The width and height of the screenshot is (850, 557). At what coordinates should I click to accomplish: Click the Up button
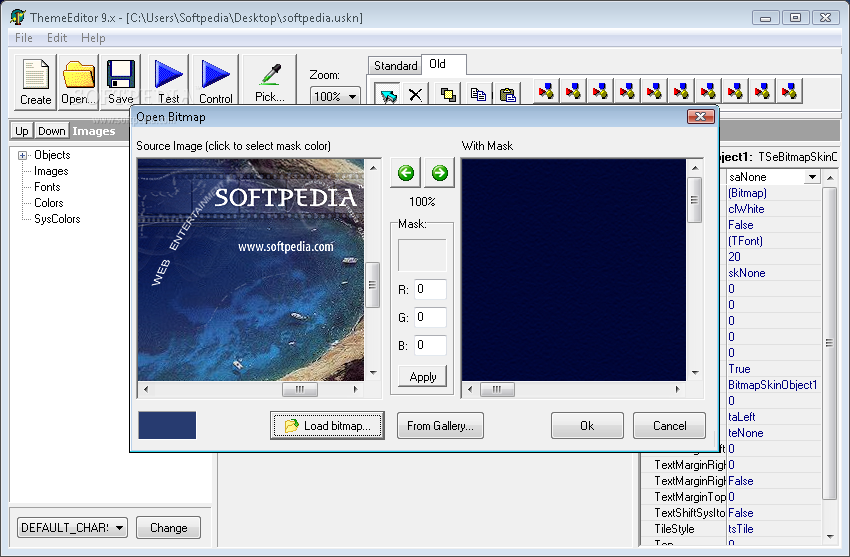pyautogui.click(x=22, y=131)
